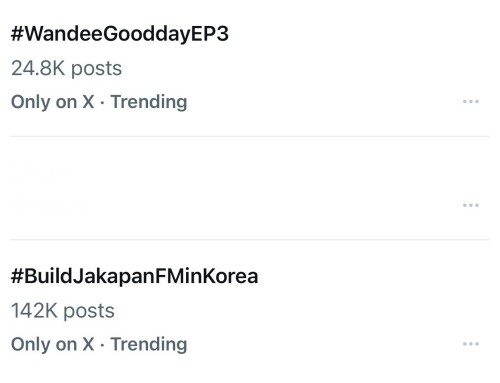The height and width of the screenshot is (383, 500).
Task: Click 'Only on X' under #BuildJakapanFMinKorea
Action: pyautogui.click(x=52, y=344)
